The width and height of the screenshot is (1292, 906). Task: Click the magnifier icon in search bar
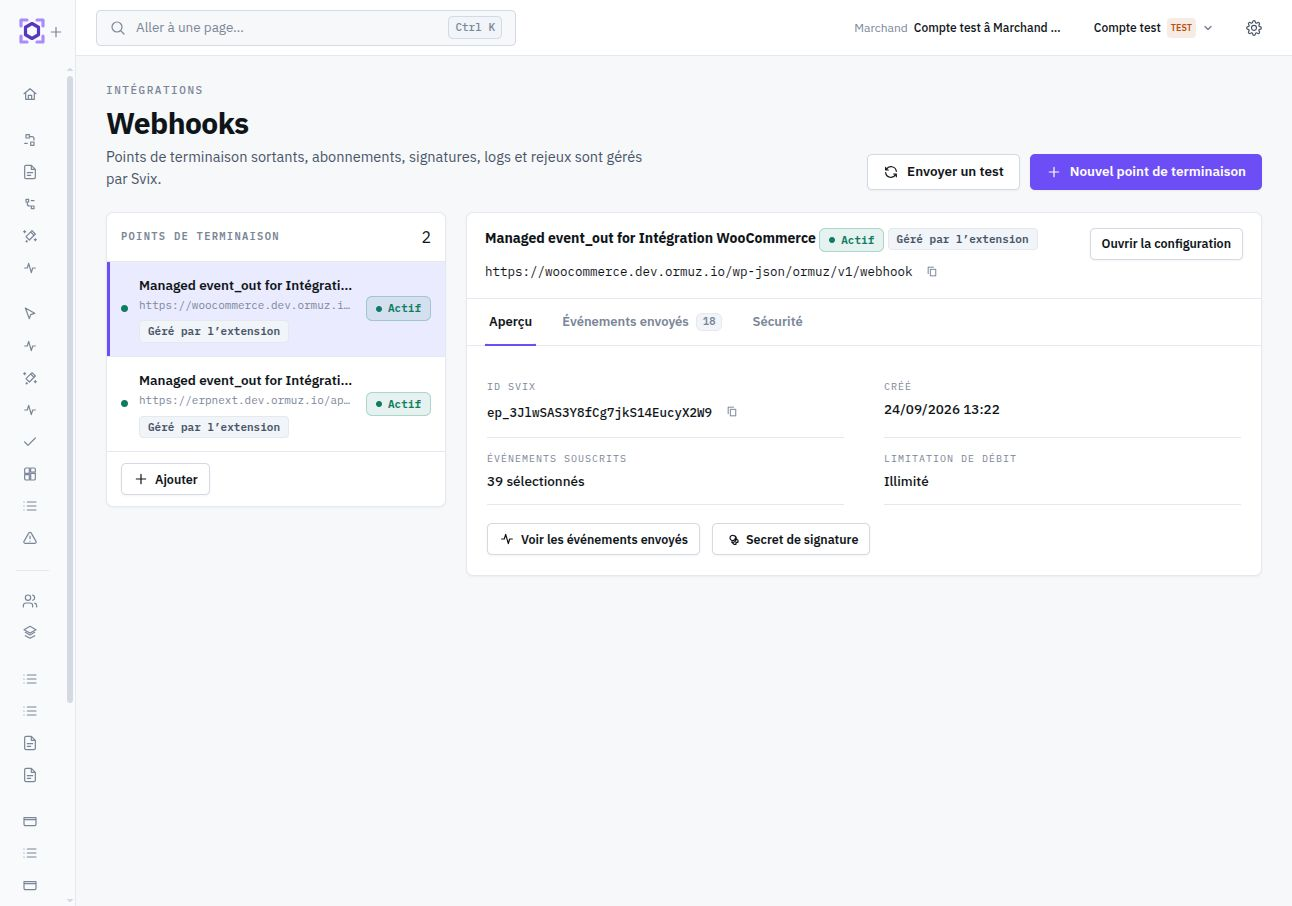coord(119,28)
